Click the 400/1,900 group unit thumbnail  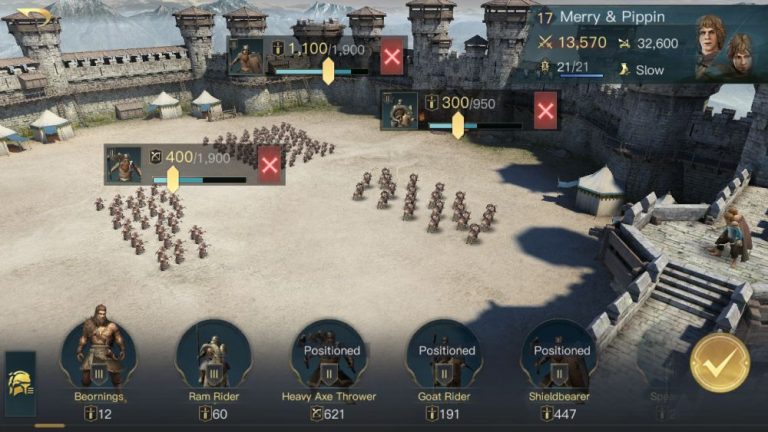pos(123,165)
